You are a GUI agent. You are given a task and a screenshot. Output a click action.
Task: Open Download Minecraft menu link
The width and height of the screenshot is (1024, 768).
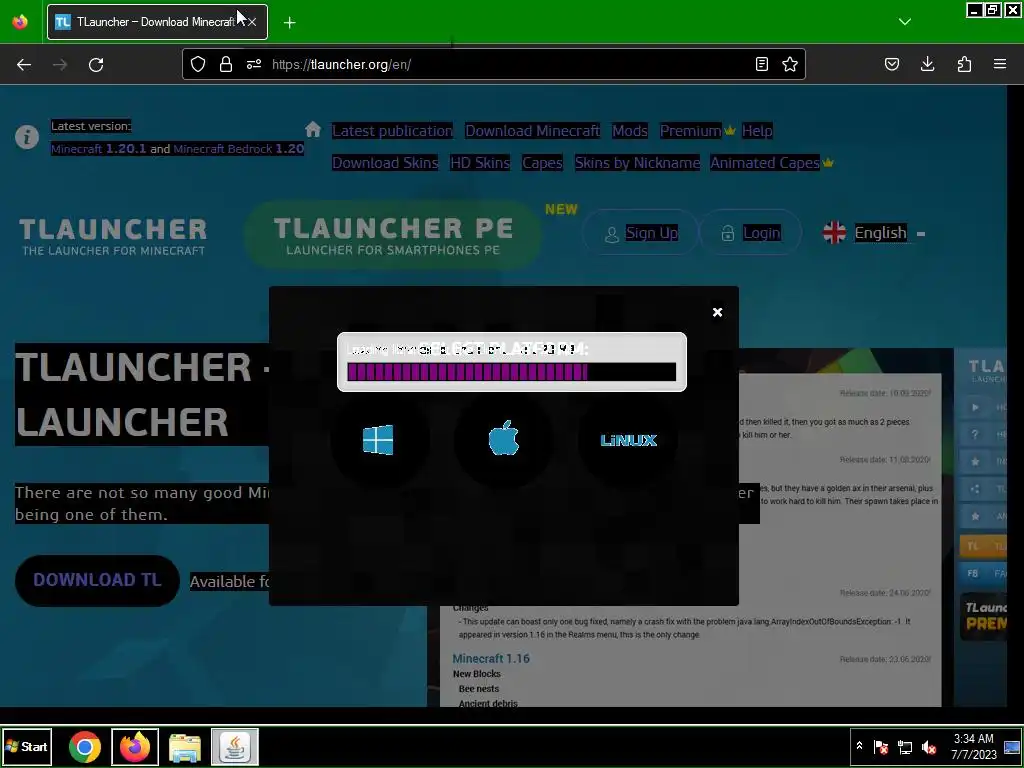click(532, 131)
